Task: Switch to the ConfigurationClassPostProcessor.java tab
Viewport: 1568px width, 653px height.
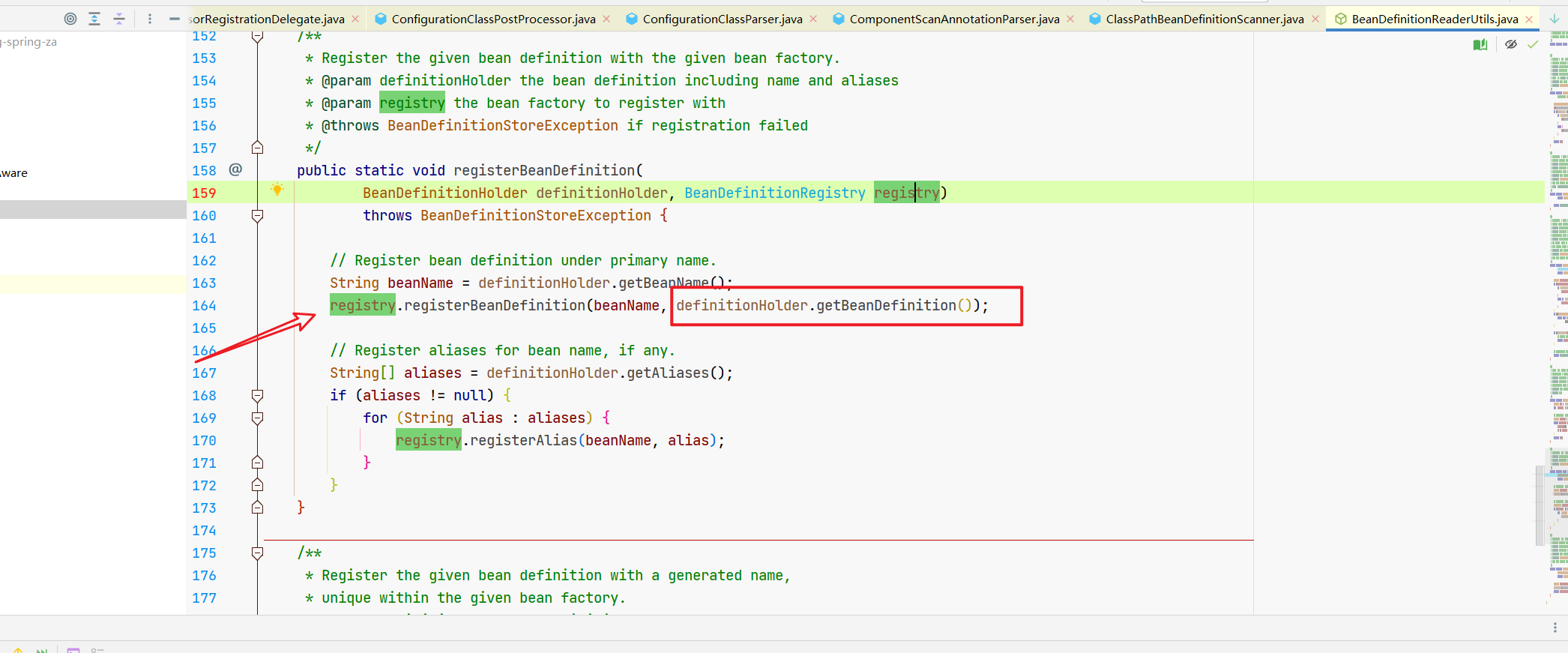Action: tap(493, 19)
